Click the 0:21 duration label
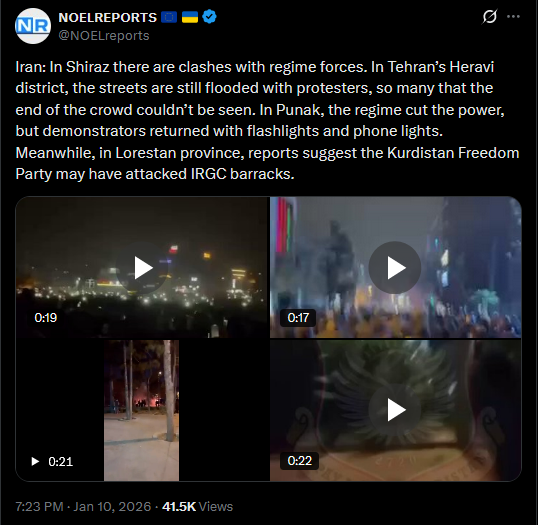This screenshot has height=525, width=538. 60,462
